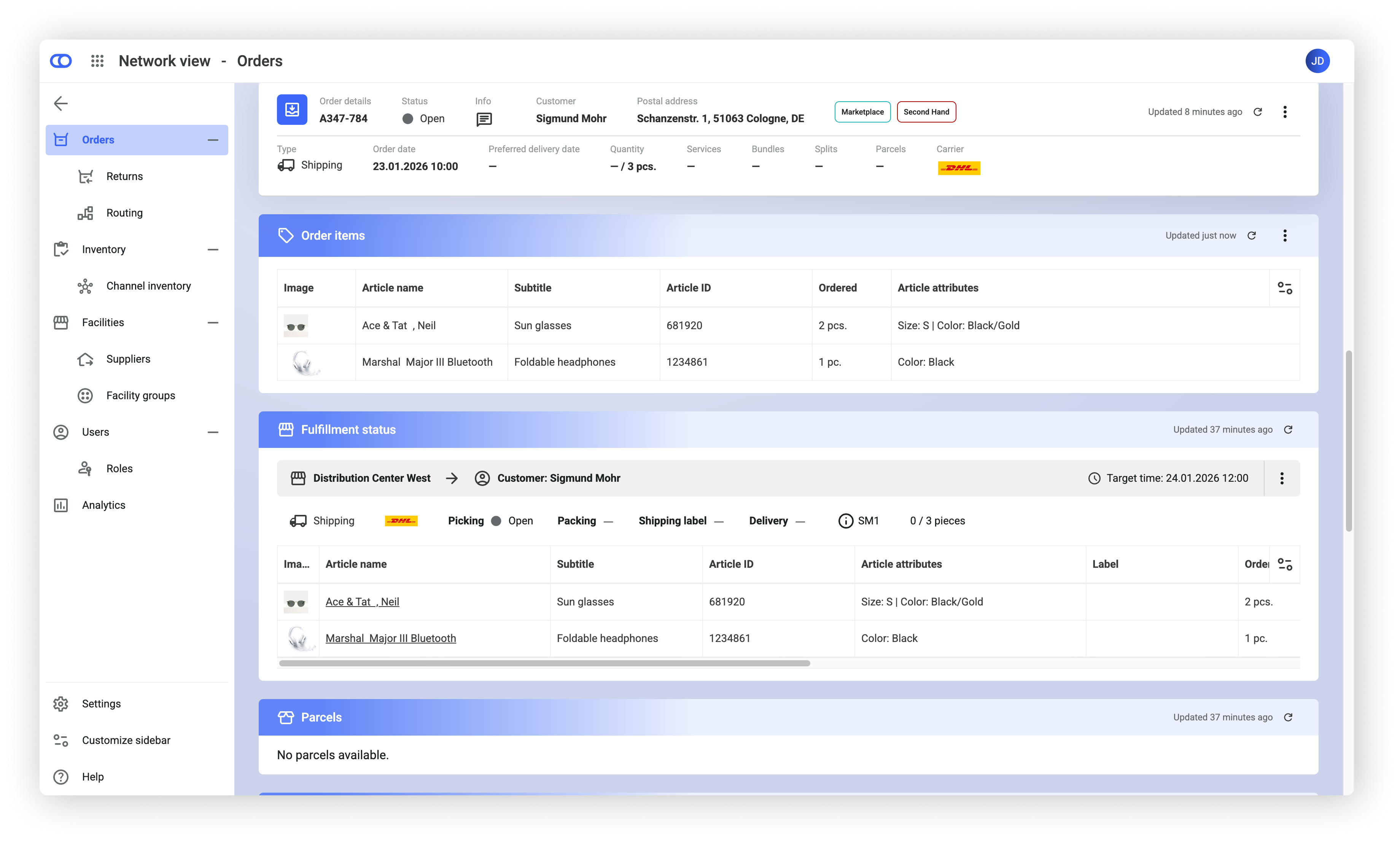This screenshot has height=841, width=1400.
Task: Click fulfillment table horizontal scrollbar
Action: pyautogui.click(x=544, y=663)
